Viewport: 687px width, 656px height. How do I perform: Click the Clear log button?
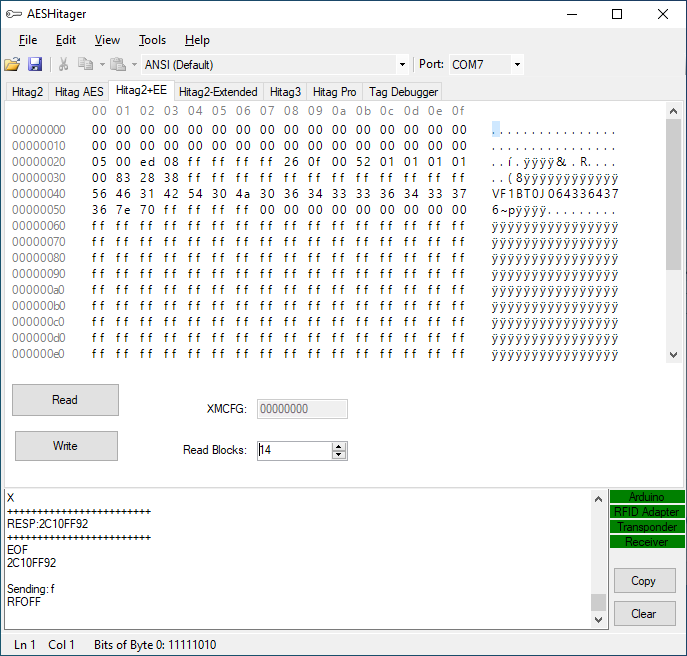pyautogui.click(x=645, y=613)
